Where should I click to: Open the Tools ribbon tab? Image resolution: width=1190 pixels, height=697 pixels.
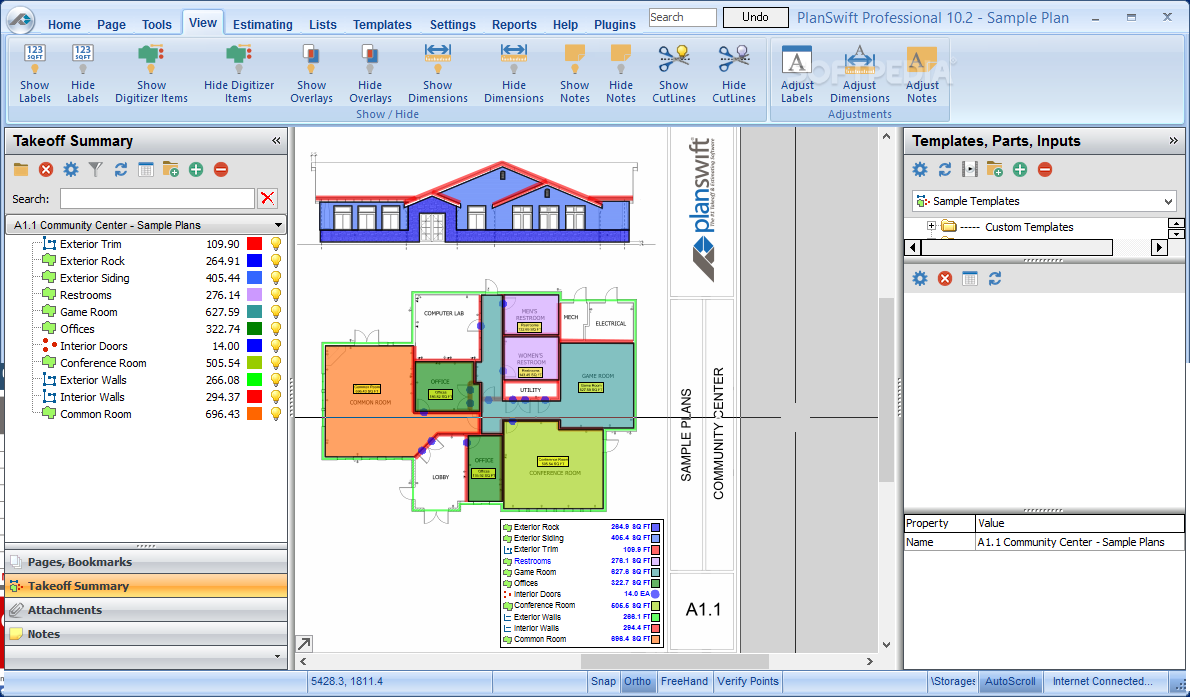[x=156, y=24]
